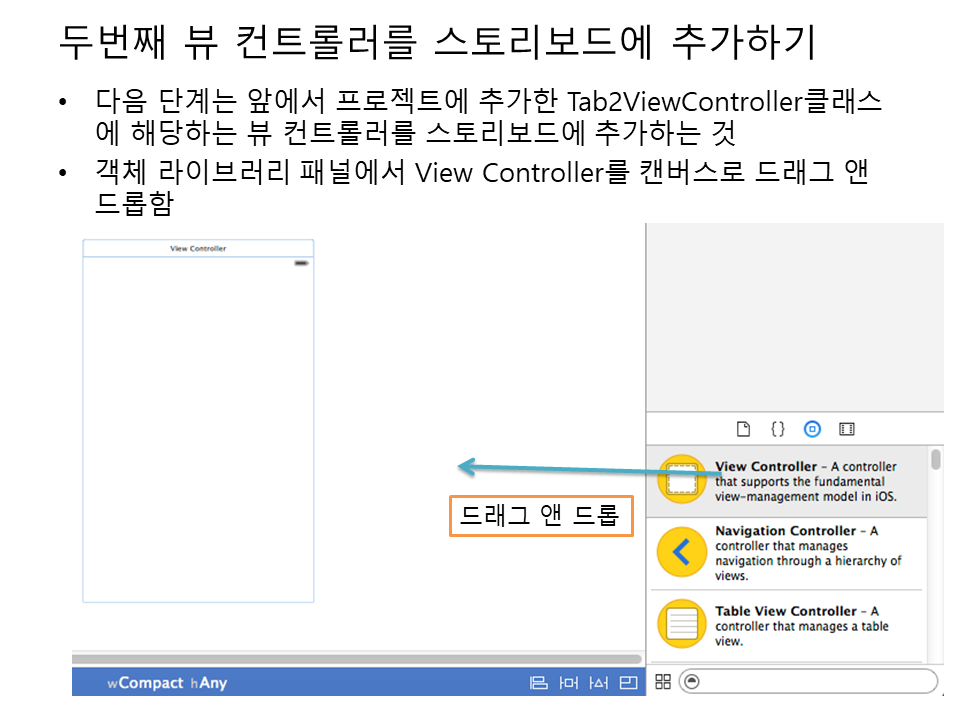Switch to the Code Snippet library
960x720 pixels.
(777, 429)
